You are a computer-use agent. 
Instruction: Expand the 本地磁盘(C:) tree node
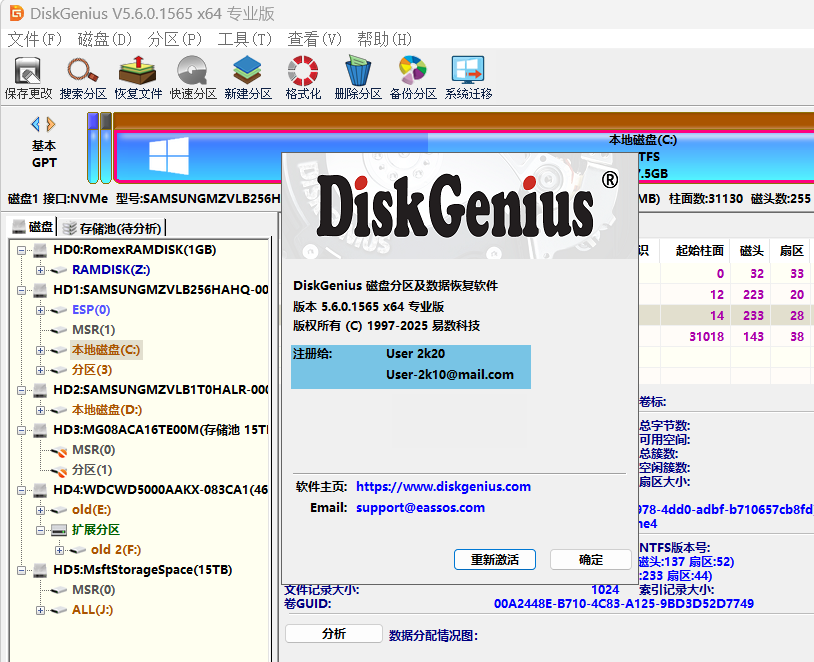pyautogui.click(x=40, y=350)
